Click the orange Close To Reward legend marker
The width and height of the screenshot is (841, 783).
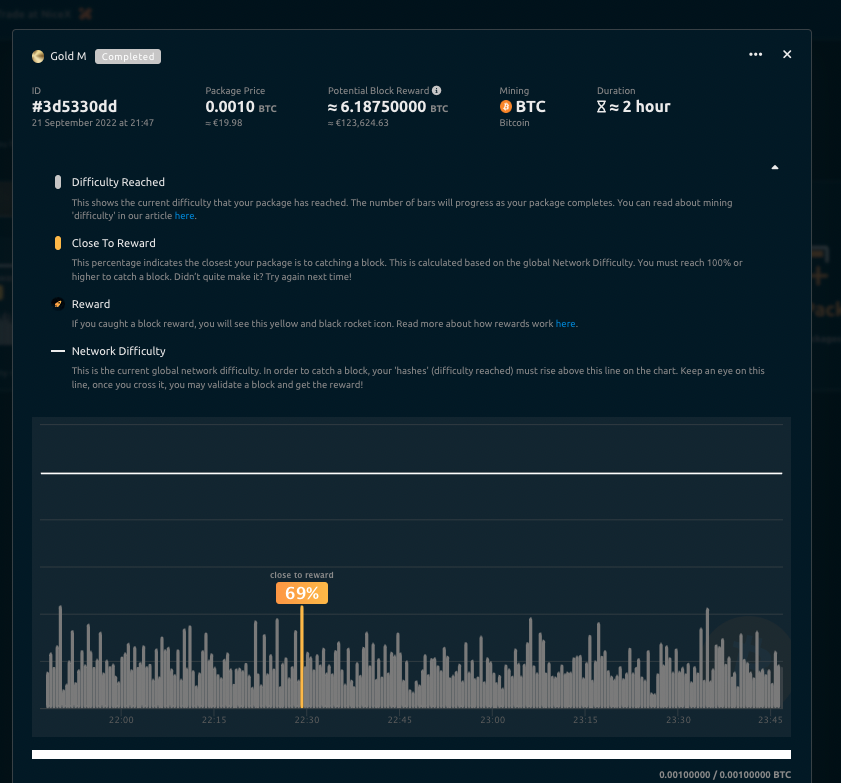(58, 243)
